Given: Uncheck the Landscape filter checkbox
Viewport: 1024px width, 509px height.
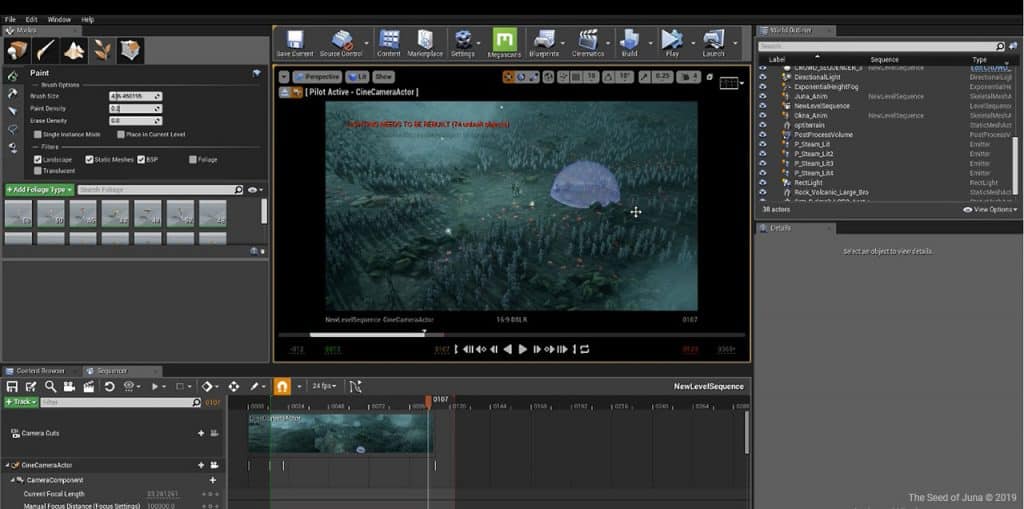Looking at the screenshot, I should 38,159.
